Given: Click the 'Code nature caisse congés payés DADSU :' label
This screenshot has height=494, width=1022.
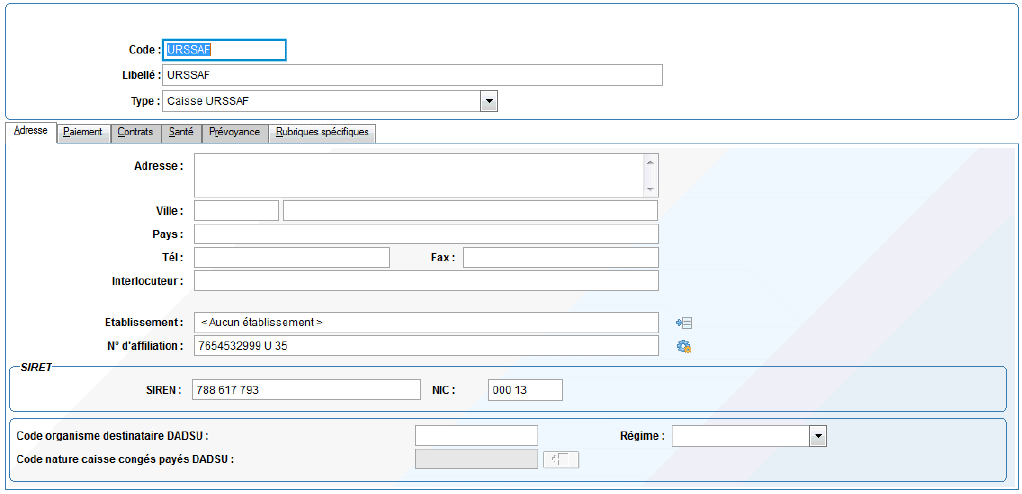Looking at the screenshot, I should pyautogui.click(x=125, y=459).
